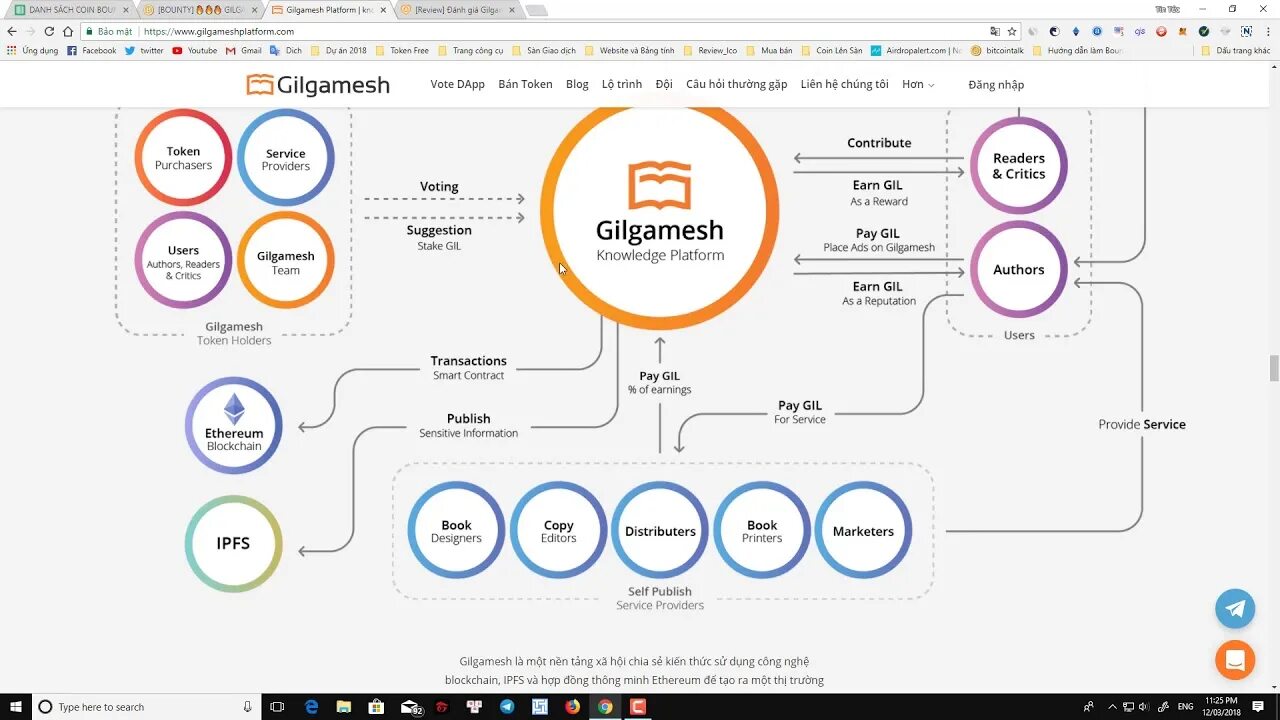Open Firefox from the taskbar
Viewport: 1280px width, 720px height.
tap(572, 707)
